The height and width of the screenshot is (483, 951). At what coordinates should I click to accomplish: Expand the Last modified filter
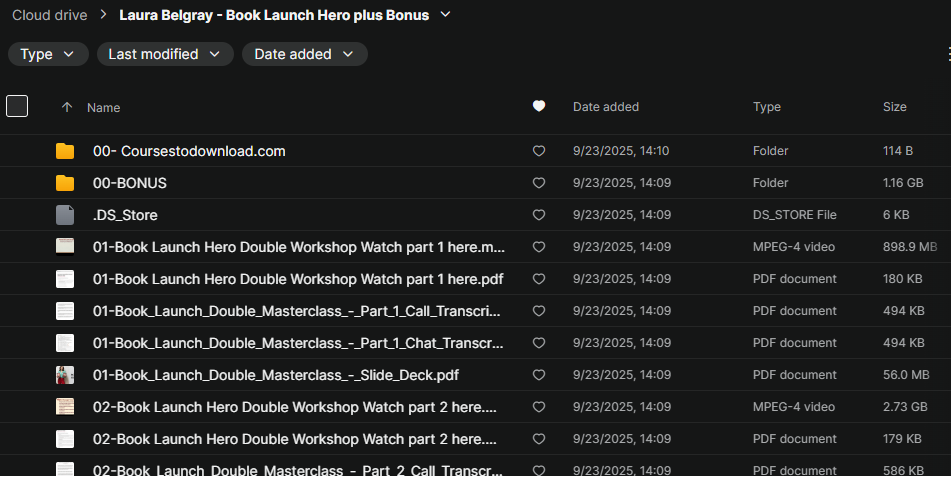pos(165,54)
